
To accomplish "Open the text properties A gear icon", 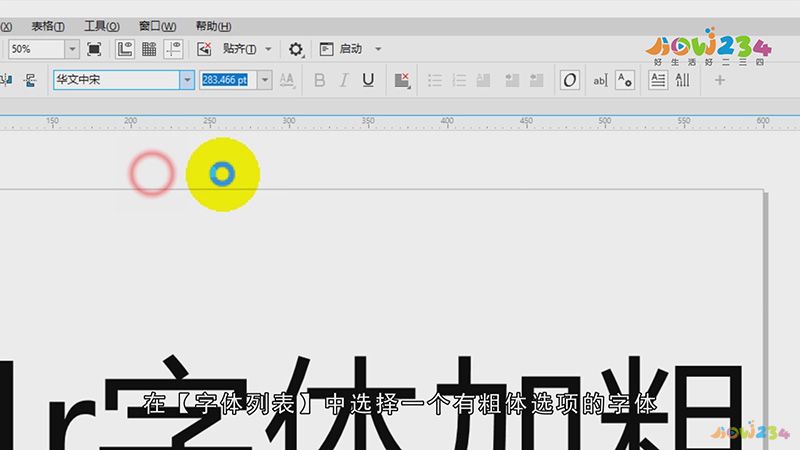I will pos(625,80).
